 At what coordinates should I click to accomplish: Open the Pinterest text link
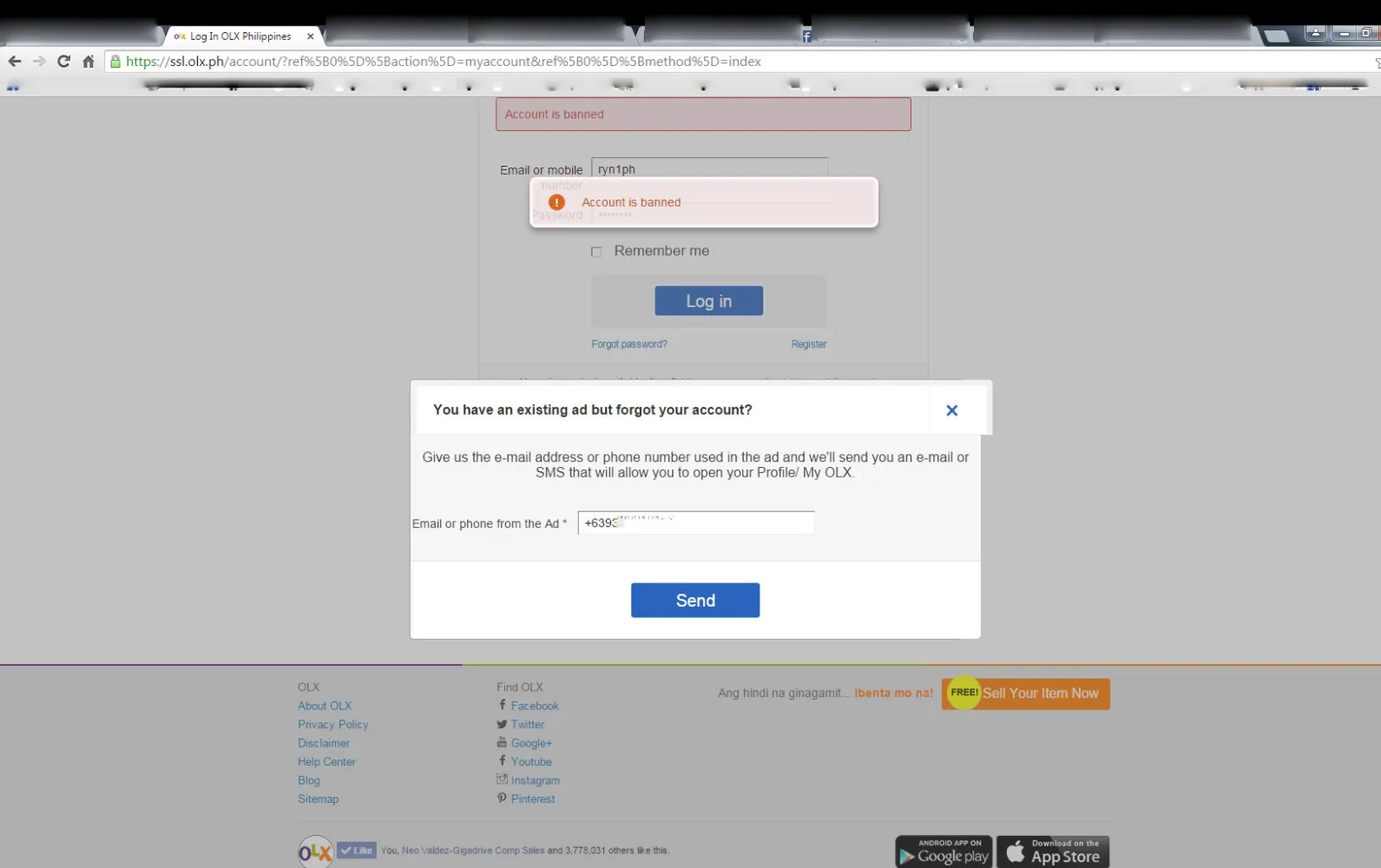point(533,799)
